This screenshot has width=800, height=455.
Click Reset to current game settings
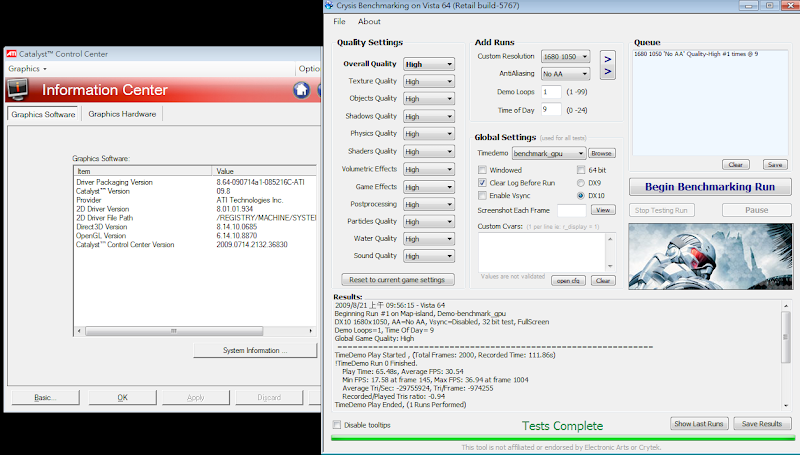click(x=397, y=280)
